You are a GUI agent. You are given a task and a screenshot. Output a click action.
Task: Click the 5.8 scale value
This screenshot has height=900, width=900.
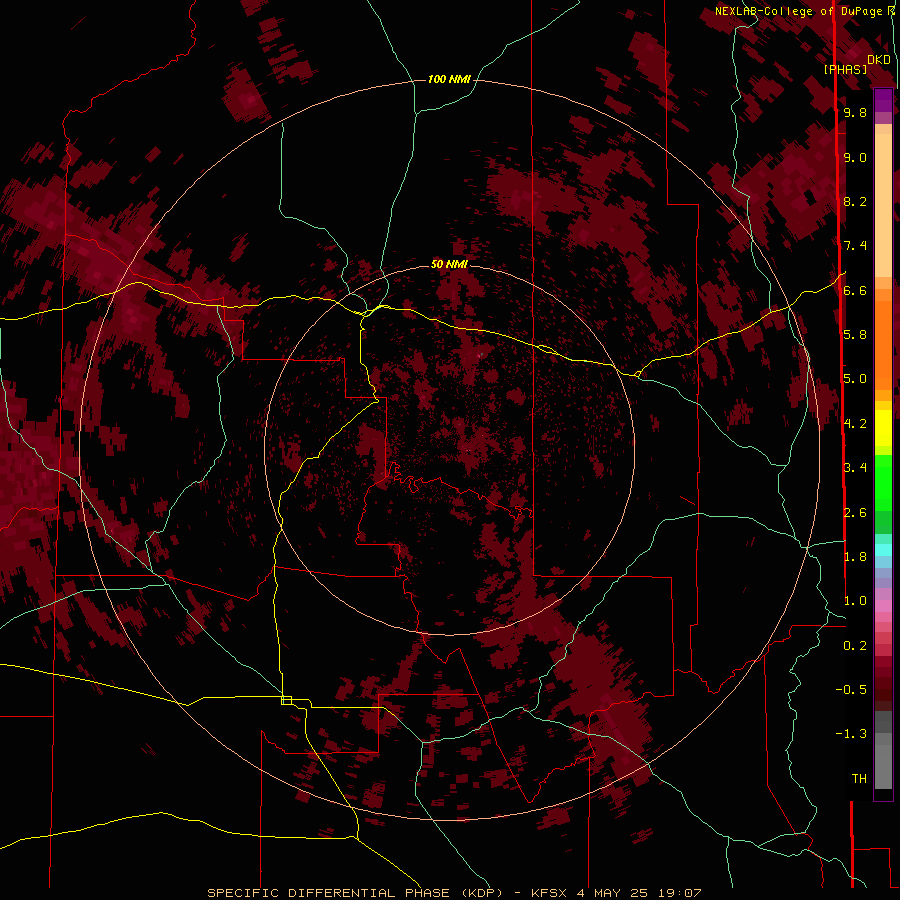(x=855, y=335)
